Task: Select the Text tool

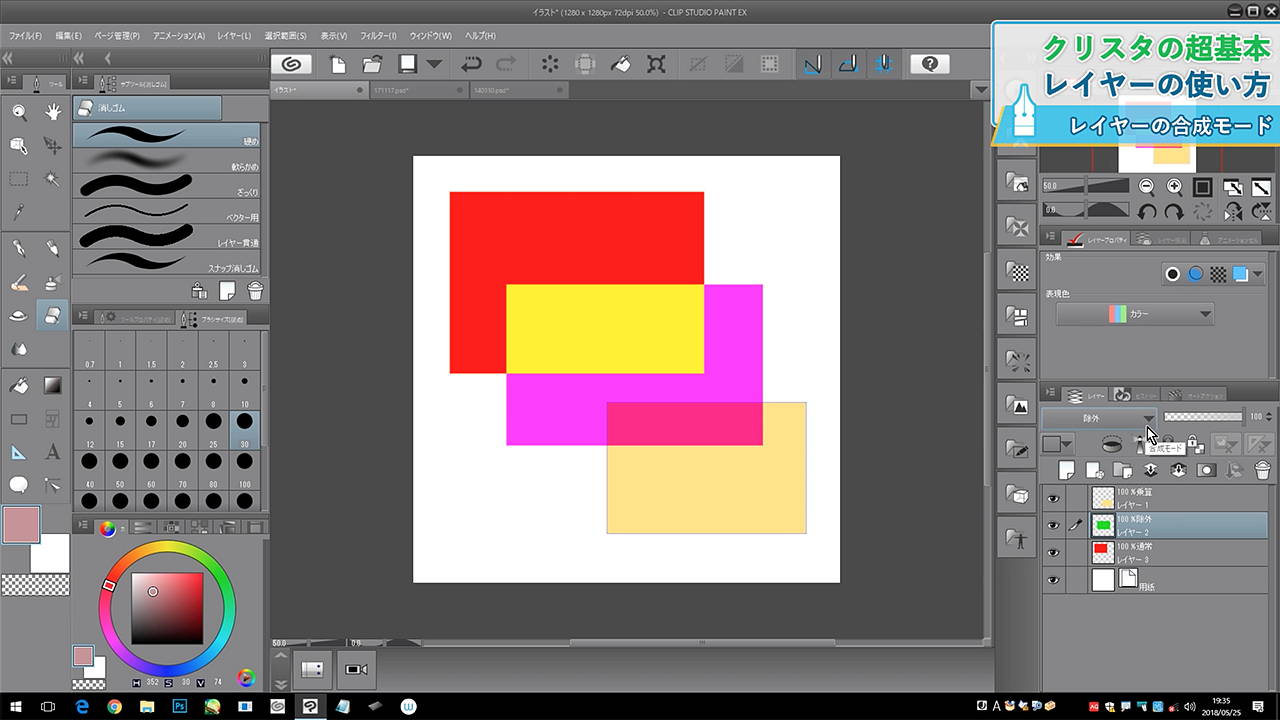Action: coord(52,452)
